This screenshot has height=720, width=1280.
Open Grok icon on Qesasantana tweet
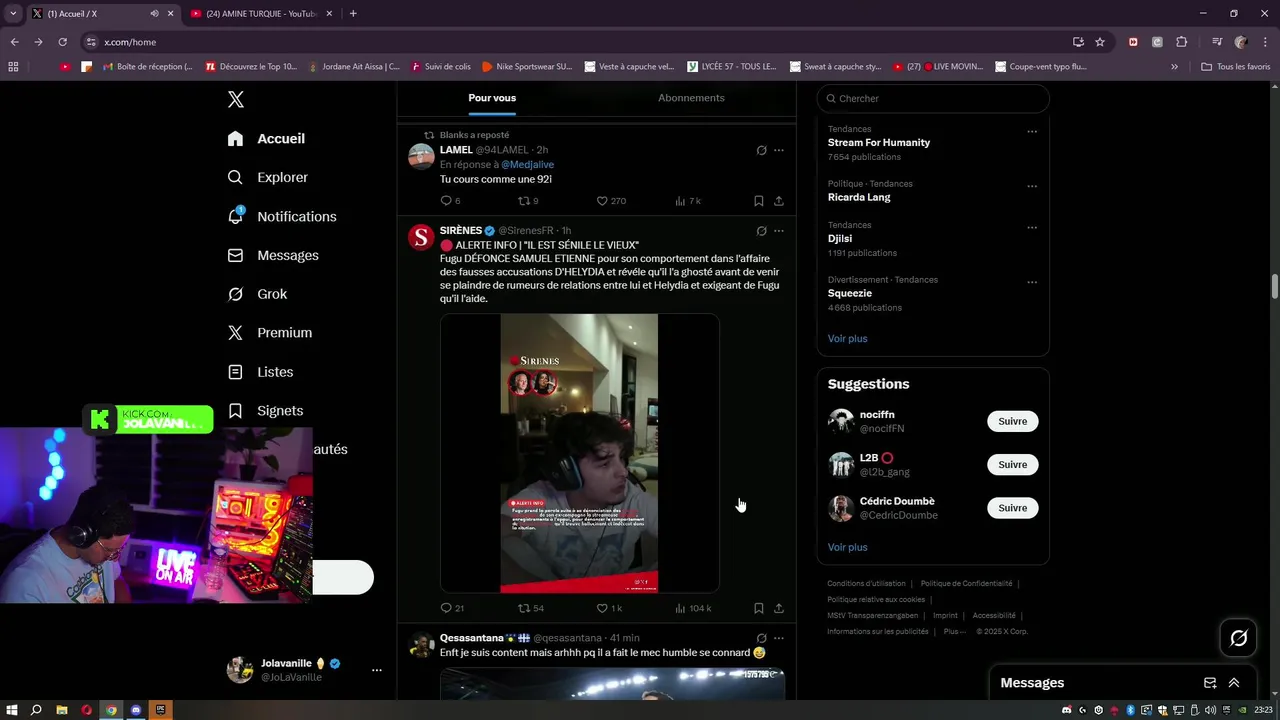761,638
